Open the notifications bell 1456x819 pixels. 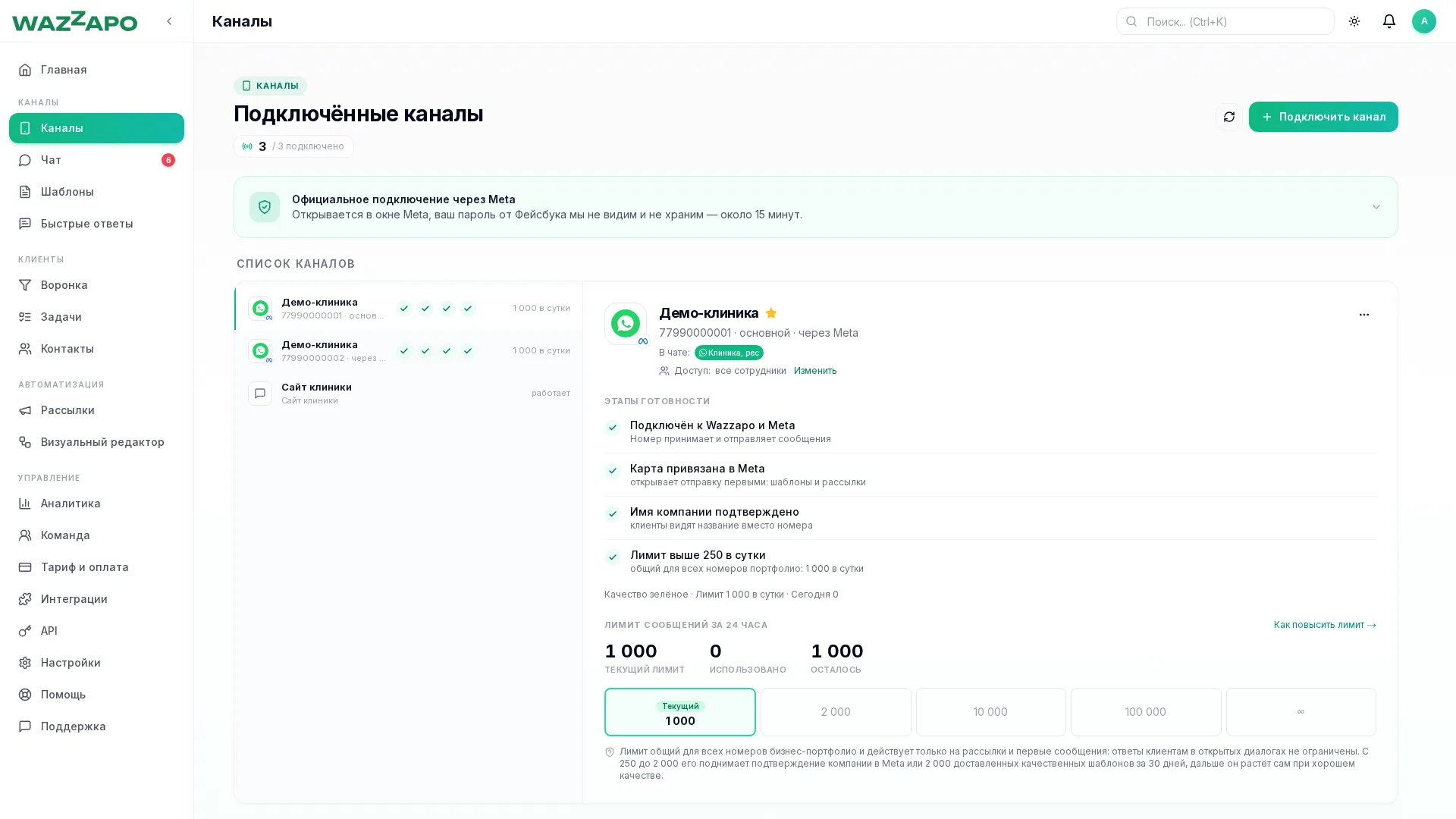1389,21
